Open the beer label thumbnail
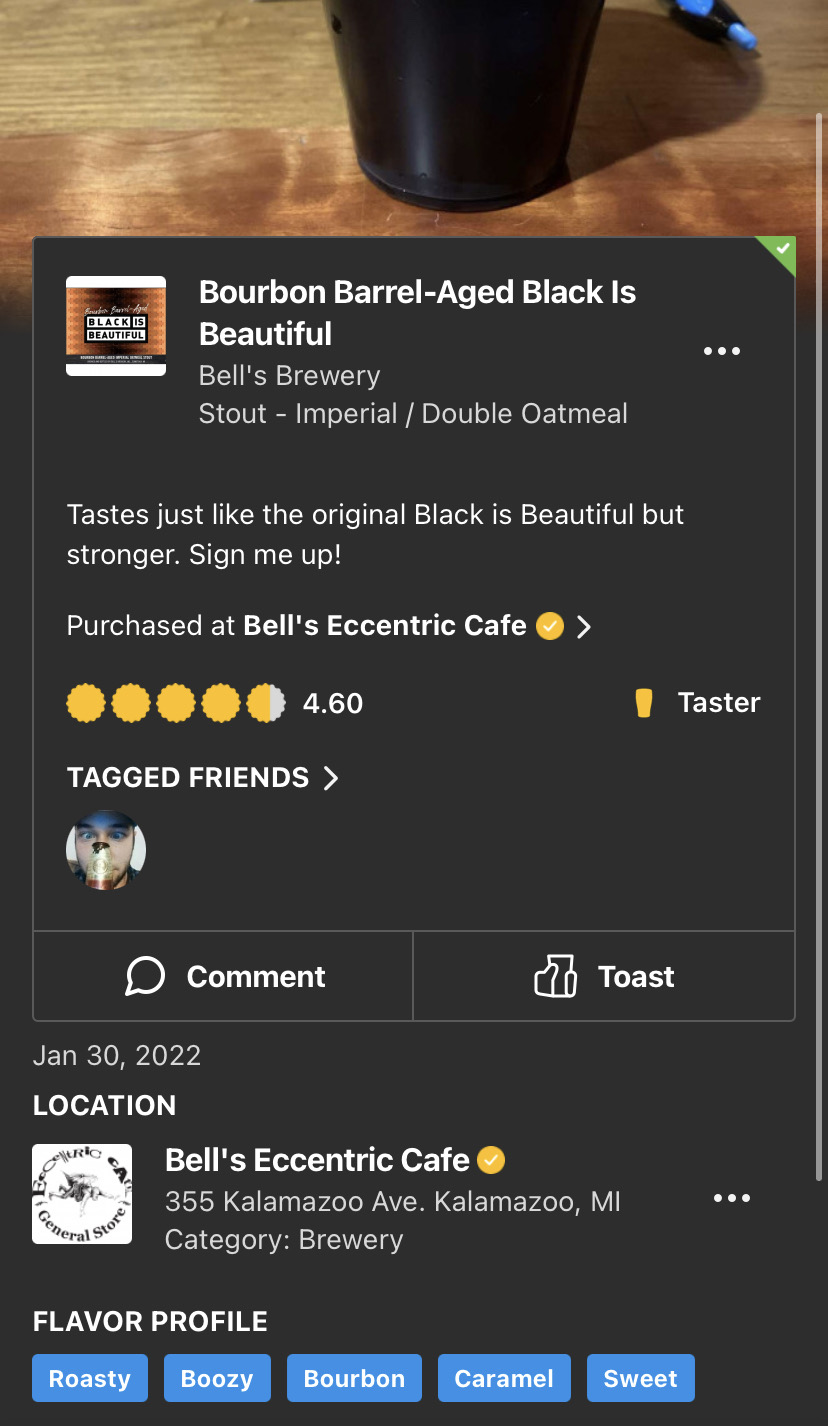828x1426 pixels. pos(116,326)
